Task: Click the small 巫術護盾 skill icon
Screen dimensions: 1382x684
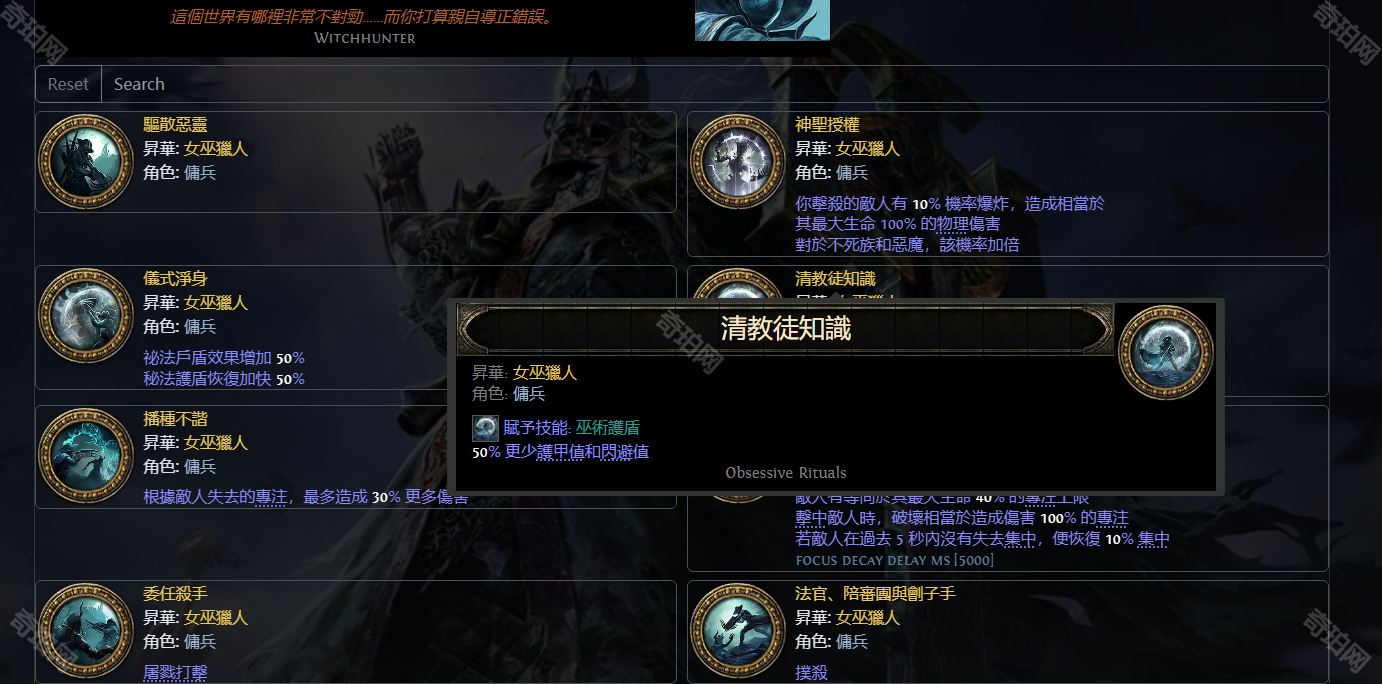Action: (485, 428)
